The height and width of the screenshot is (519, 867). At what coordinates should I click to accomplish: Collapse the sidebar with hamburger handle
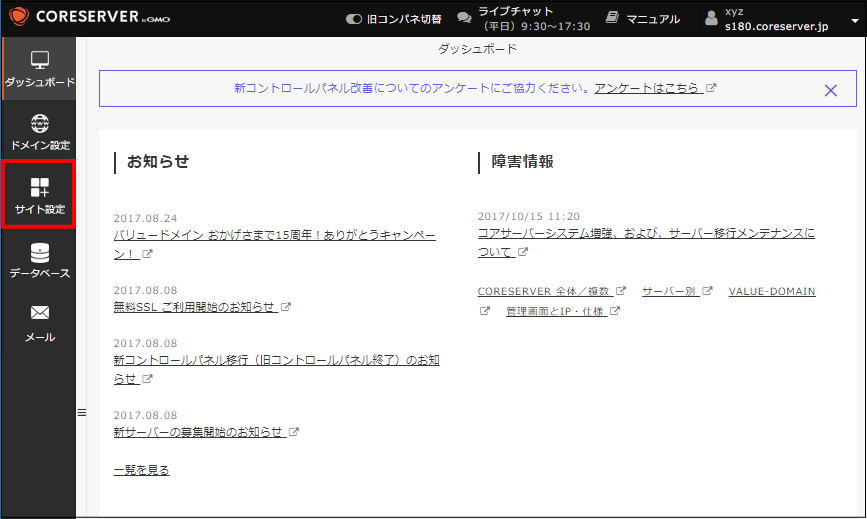pos(82,412)
